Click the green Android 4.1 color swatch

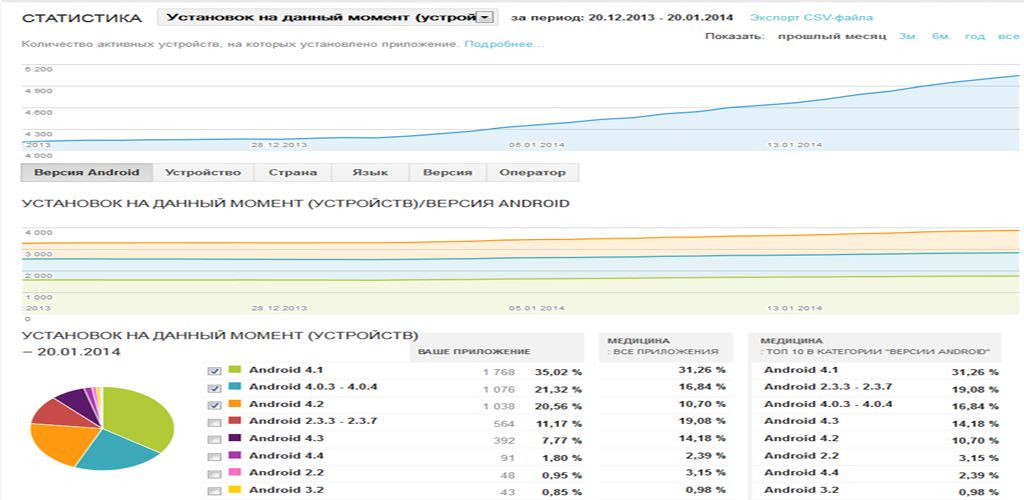[235, 371]
